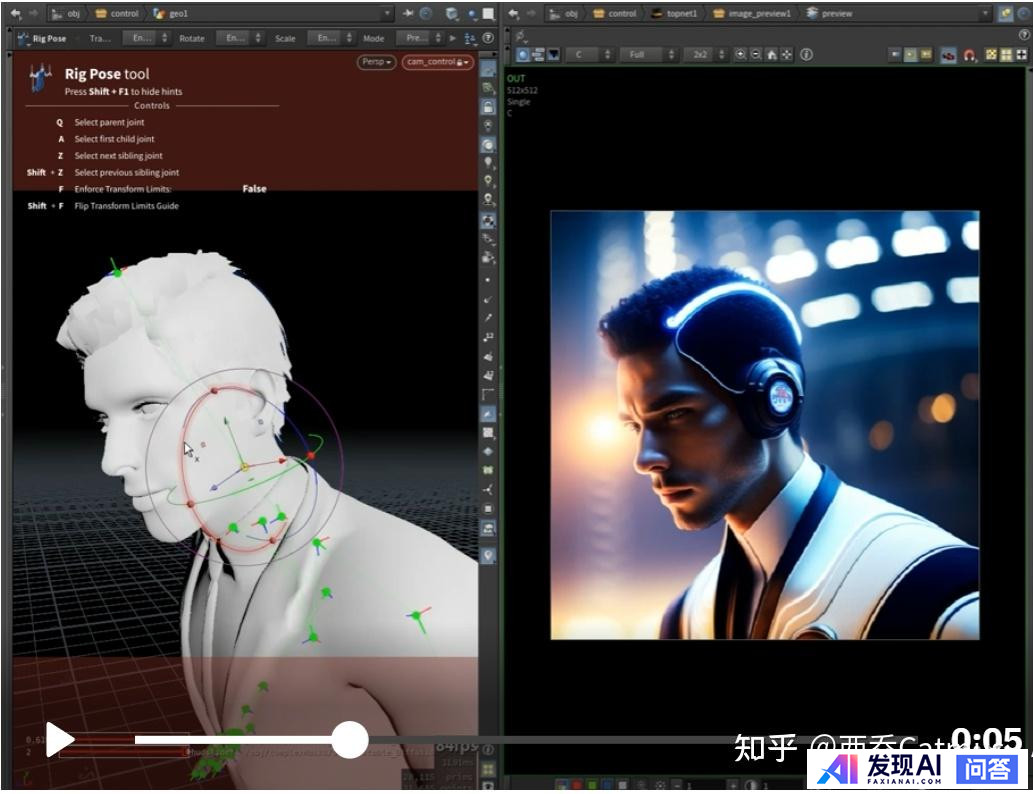This screenshot has width=1033, height=794.
Task: Toggle Enforce Transform Limits False value
Action: [x=254, y=189]
